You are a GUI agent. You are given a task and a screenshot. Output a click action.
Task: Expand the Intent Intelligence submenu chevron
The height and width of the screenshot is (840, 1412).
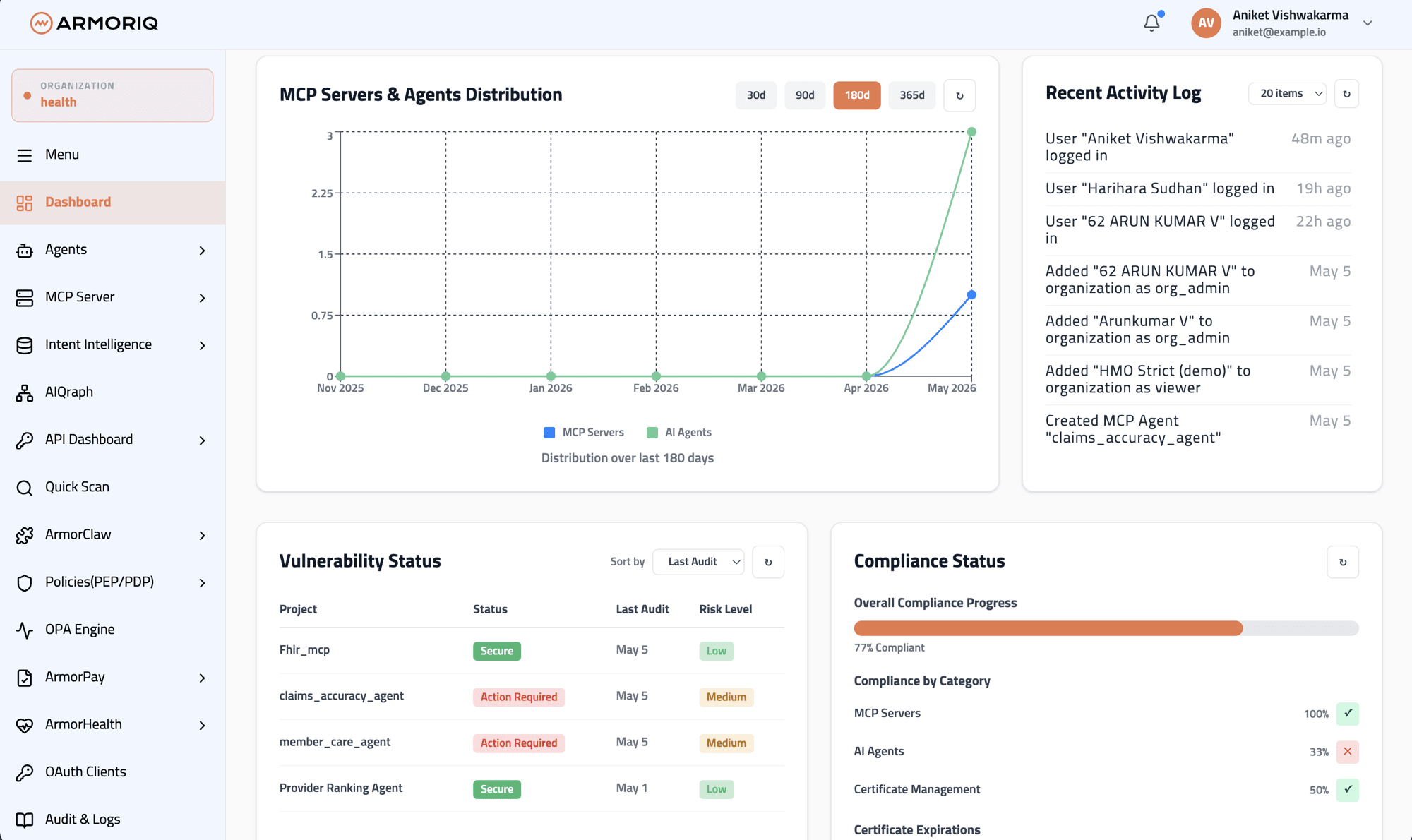203,345
